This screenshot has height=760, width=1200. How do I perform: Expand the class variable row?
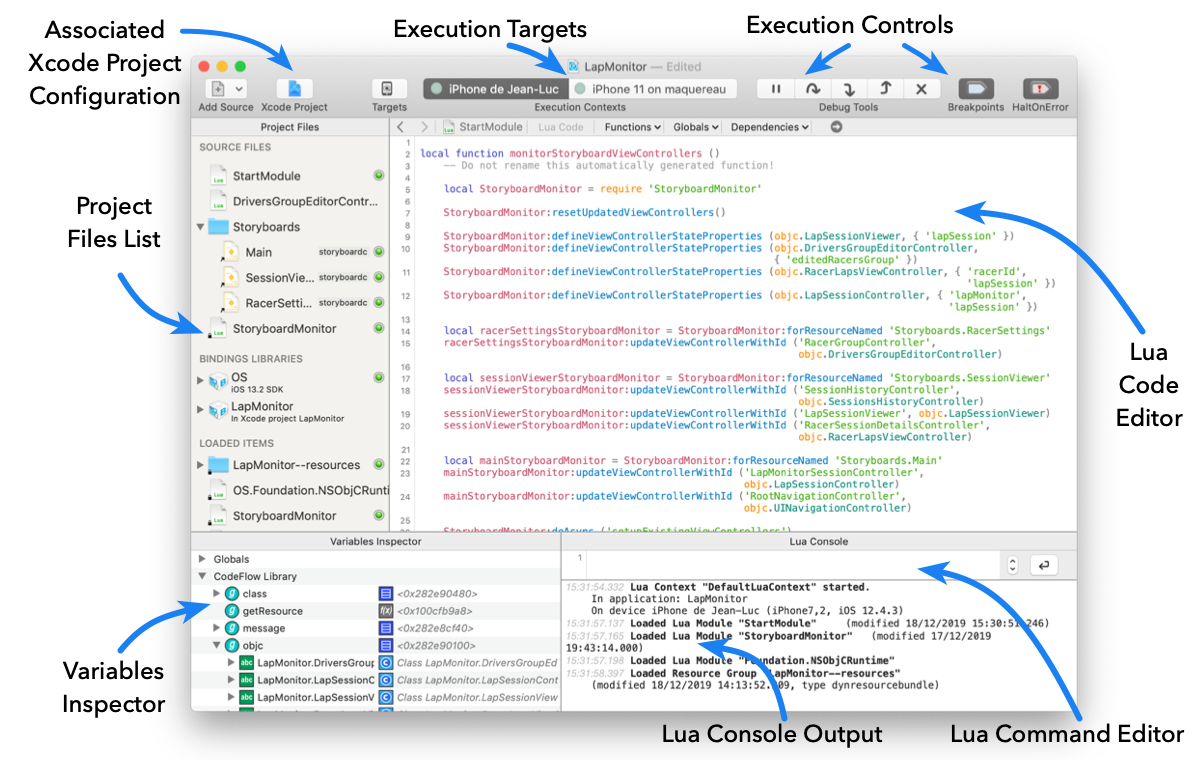point(216,594)
